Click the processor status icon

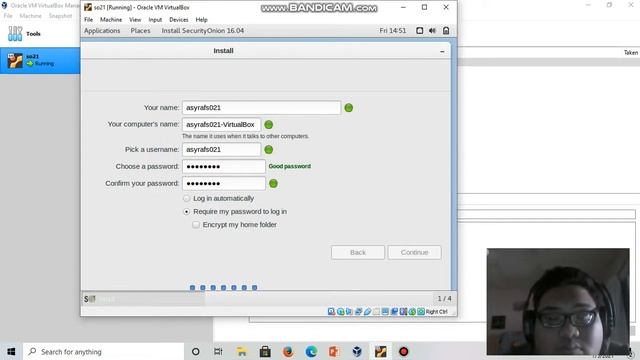(403, 311)
